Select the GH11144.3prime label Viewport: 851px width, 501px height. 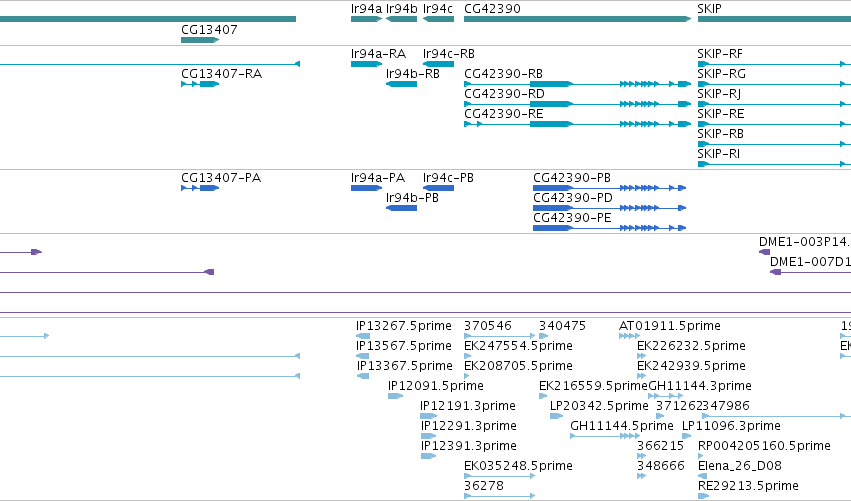click(x=700, y=386)
